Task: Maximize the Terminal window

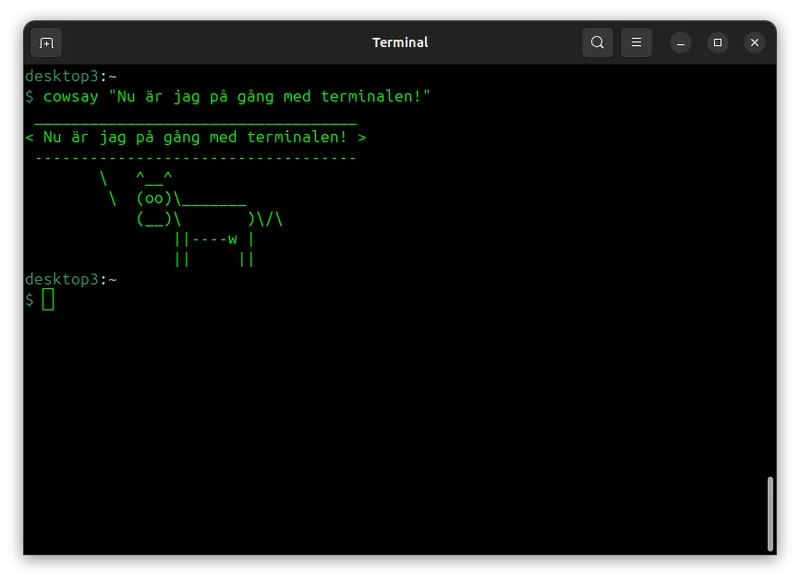Action: coord(717,42)
